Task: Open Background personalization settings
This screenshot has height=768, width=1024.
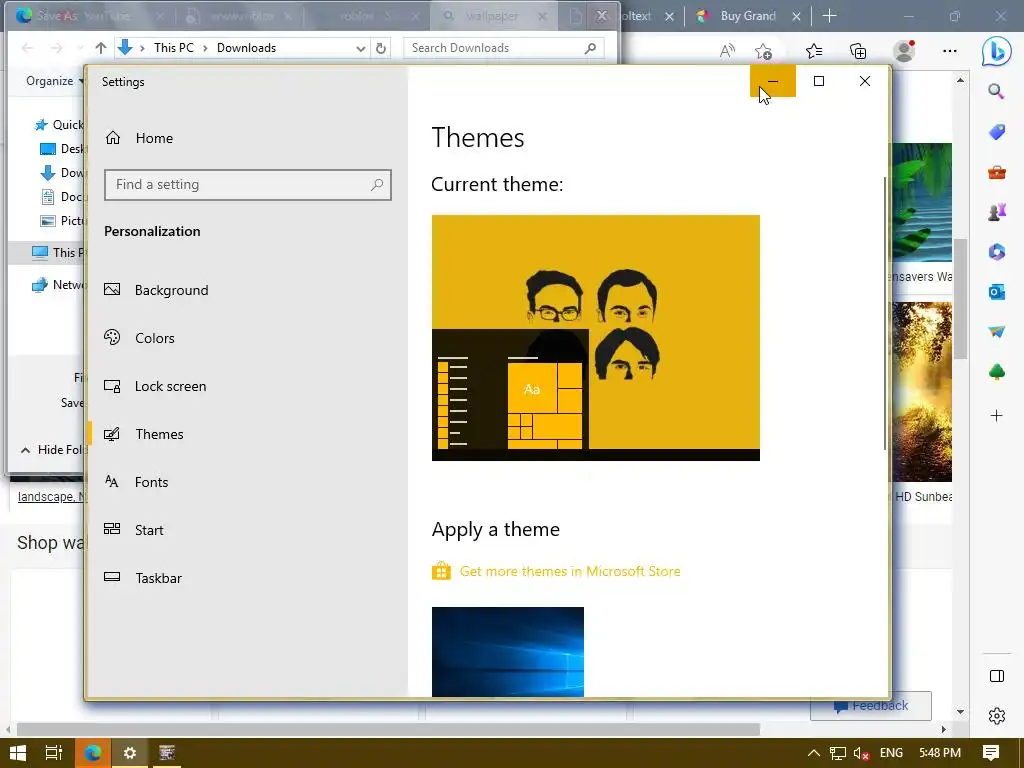Action: click(156, 290)
